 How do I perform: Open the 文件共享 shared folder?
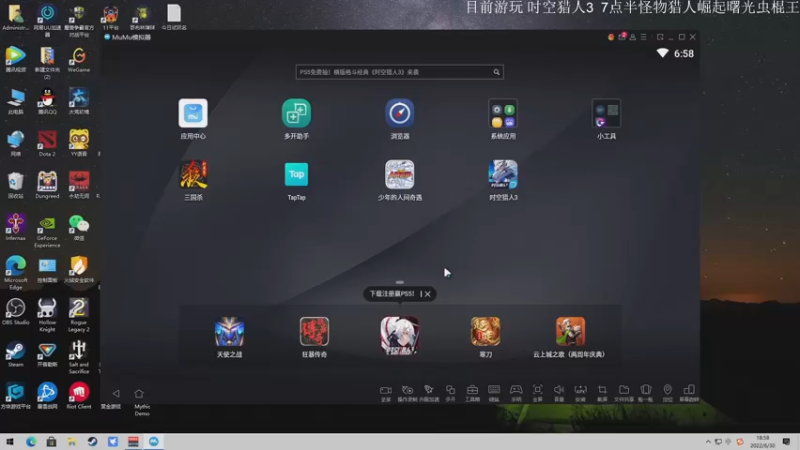624,392
